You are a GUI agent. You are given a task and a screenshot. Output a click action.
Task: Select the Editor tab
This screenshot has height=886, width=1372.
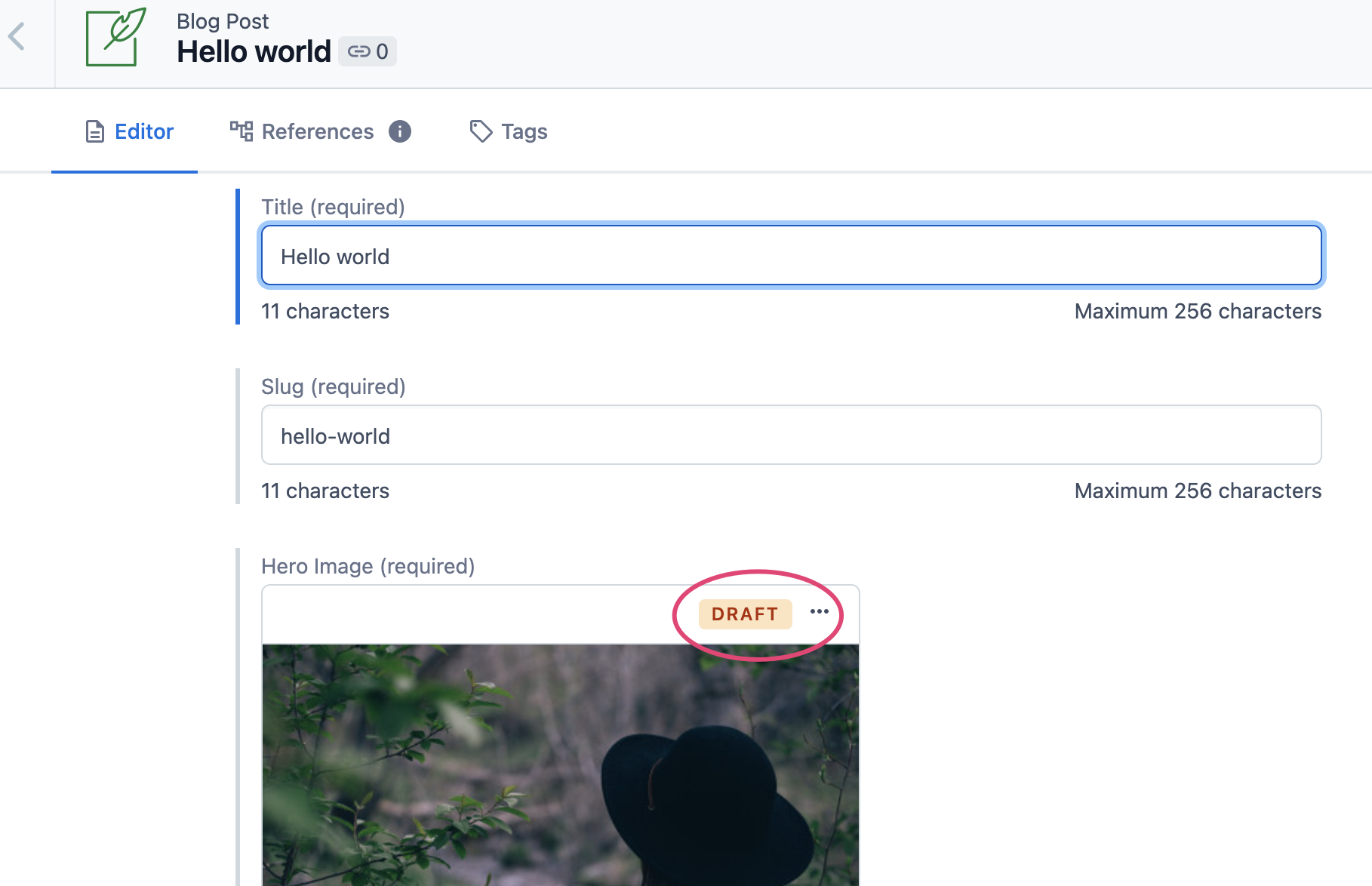point(143,131)
